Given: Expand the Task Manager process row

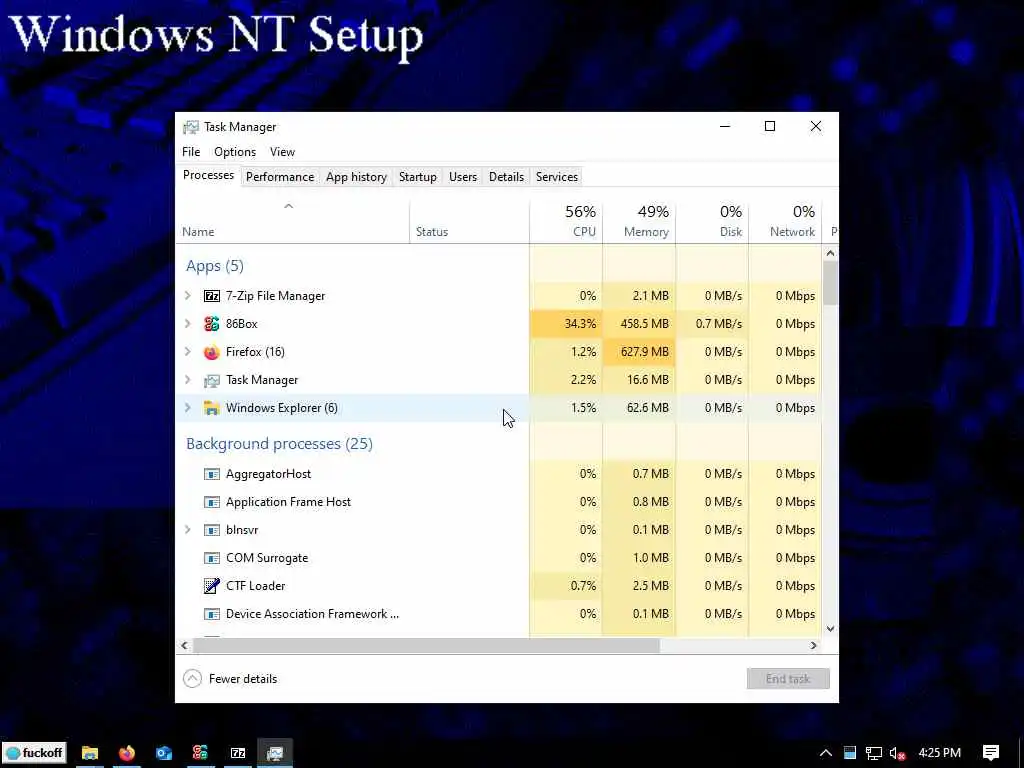Looking at the screenshot, I should (188, 380).
